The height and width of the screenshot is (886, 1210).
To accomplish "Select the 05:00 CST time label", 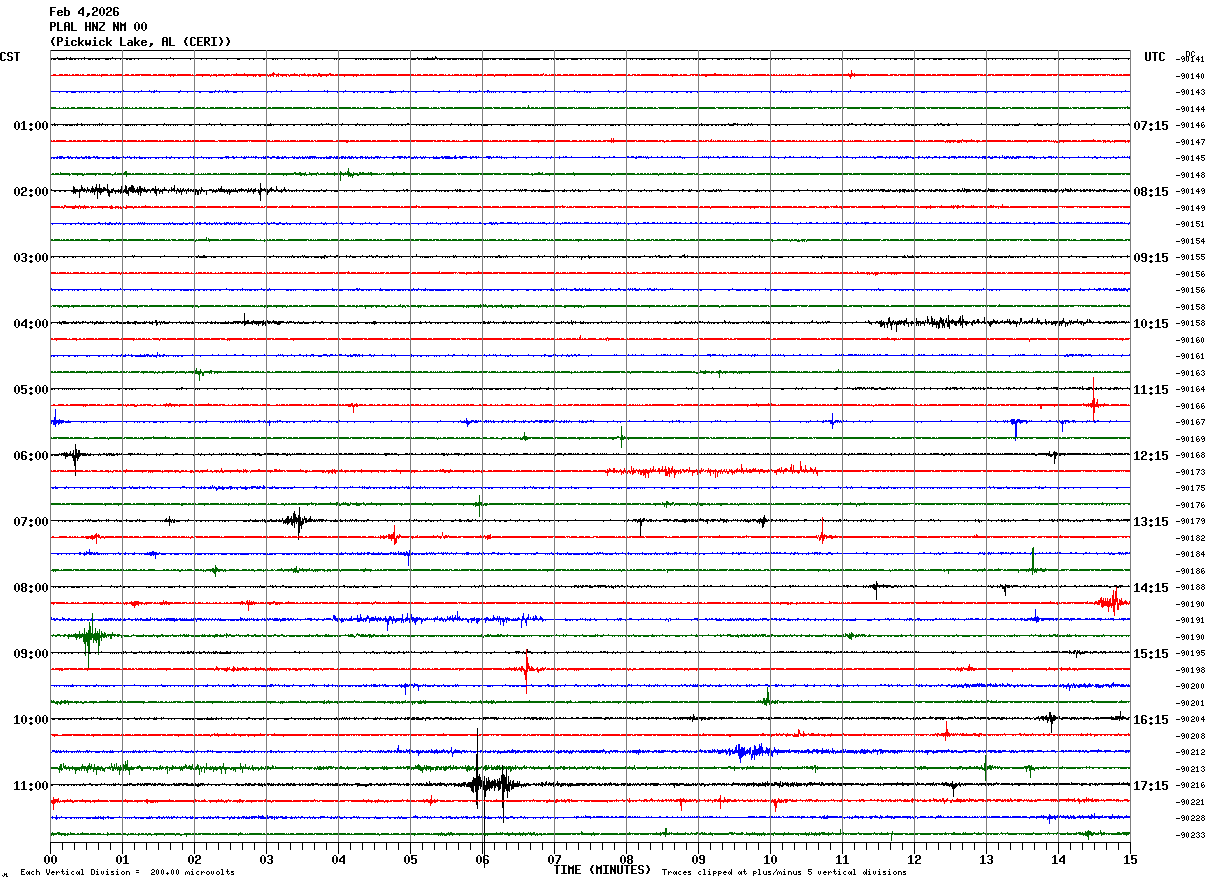I will point(30,390).
